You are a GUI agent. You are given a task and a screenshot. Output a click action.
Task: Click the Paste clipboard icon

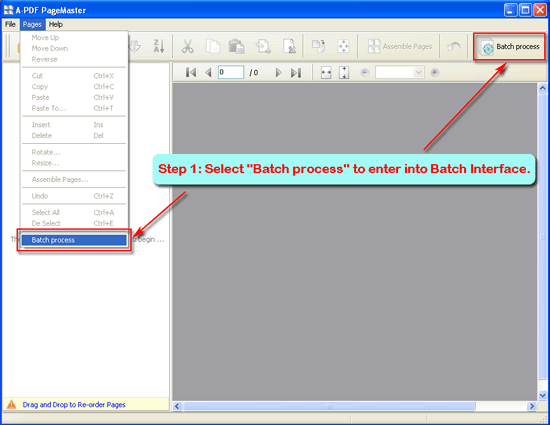click(x=236, y=46)
